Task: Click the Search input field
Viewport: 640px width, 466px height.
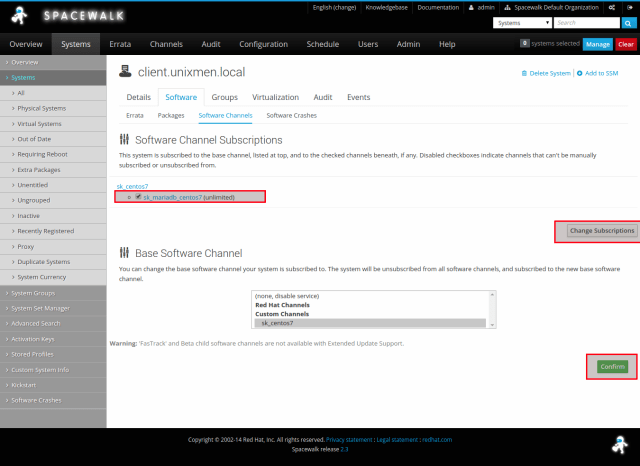Action: click(x=587, y=23)
